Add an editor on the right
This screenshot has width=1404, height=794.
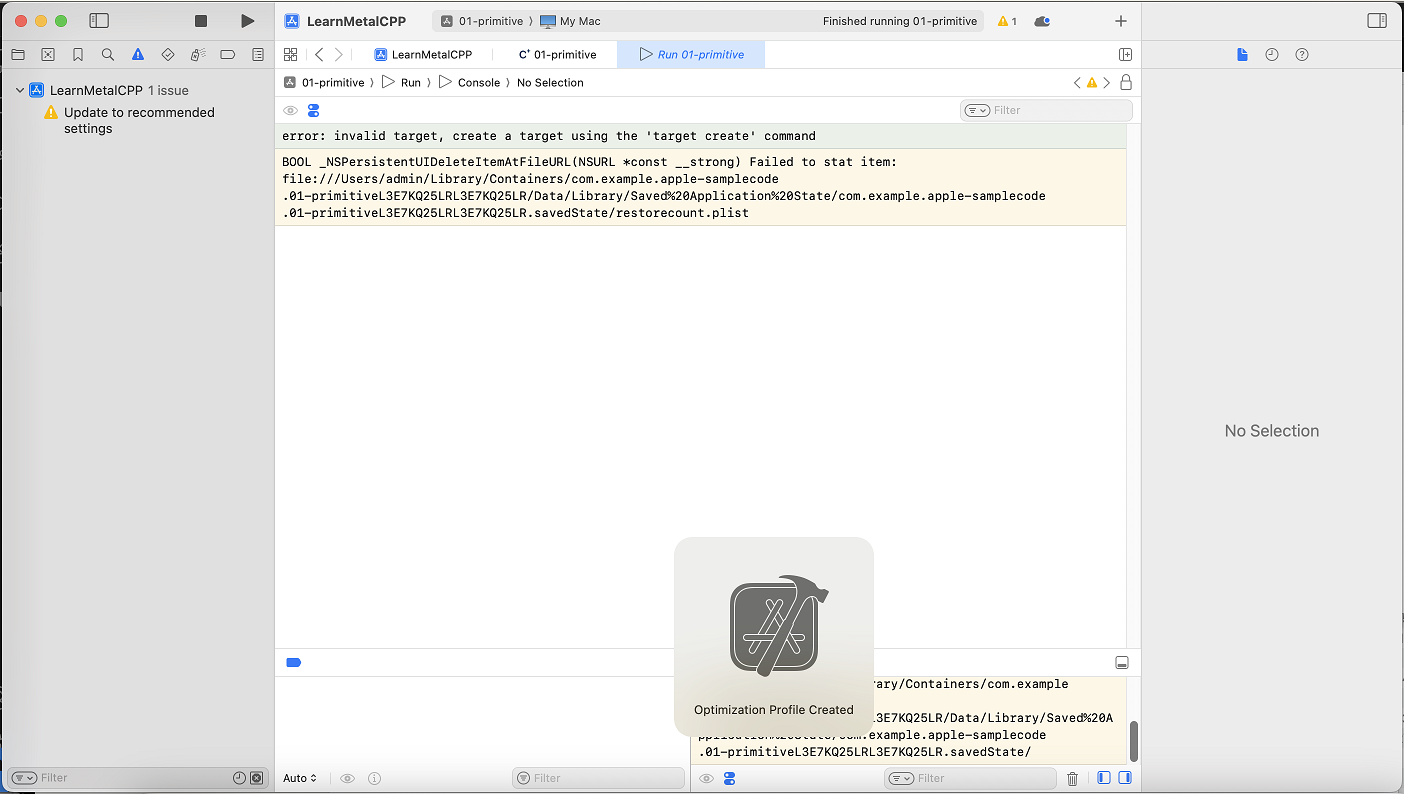[x=1125, y=55]
